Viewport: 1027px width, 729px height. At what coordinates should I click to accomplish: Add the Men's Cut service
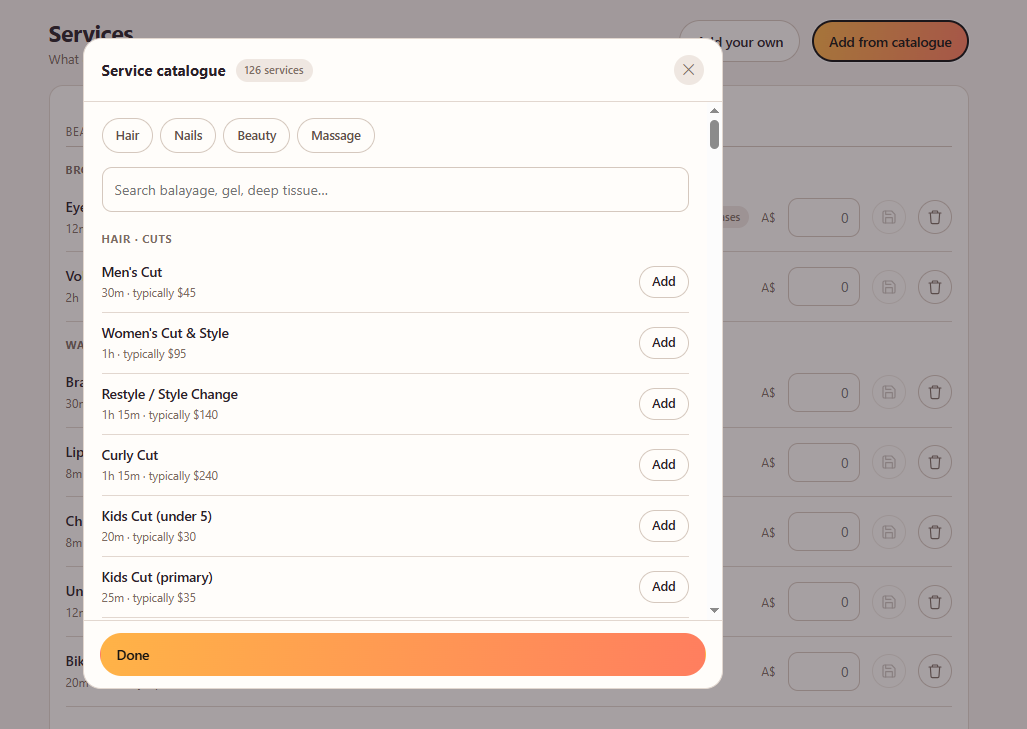tap(663, 282)
